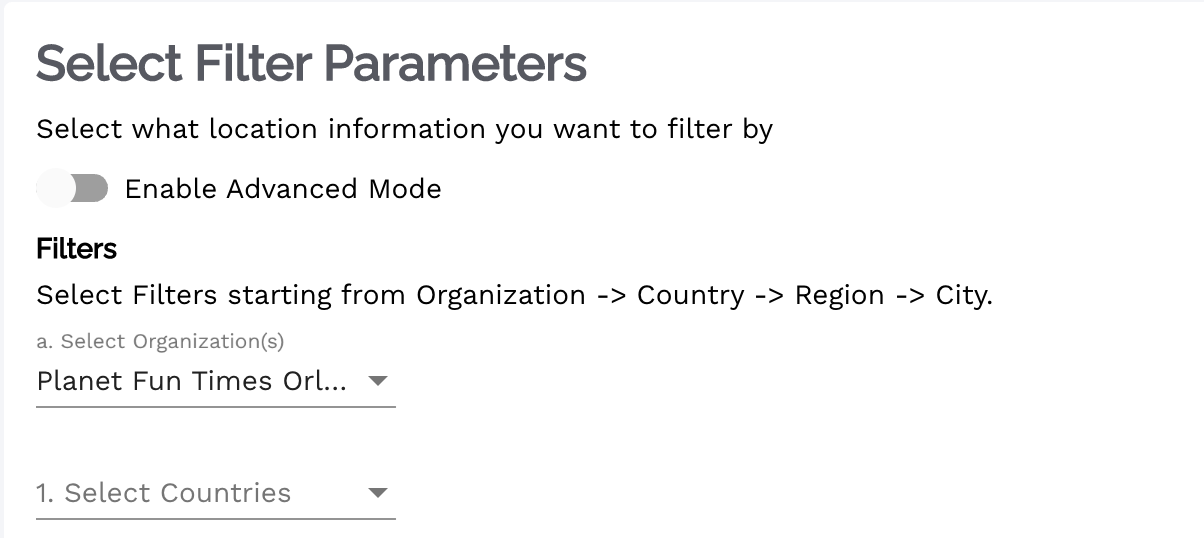Expand the organization dropdown arrow
1204x538 pixels.
[377, 381]
